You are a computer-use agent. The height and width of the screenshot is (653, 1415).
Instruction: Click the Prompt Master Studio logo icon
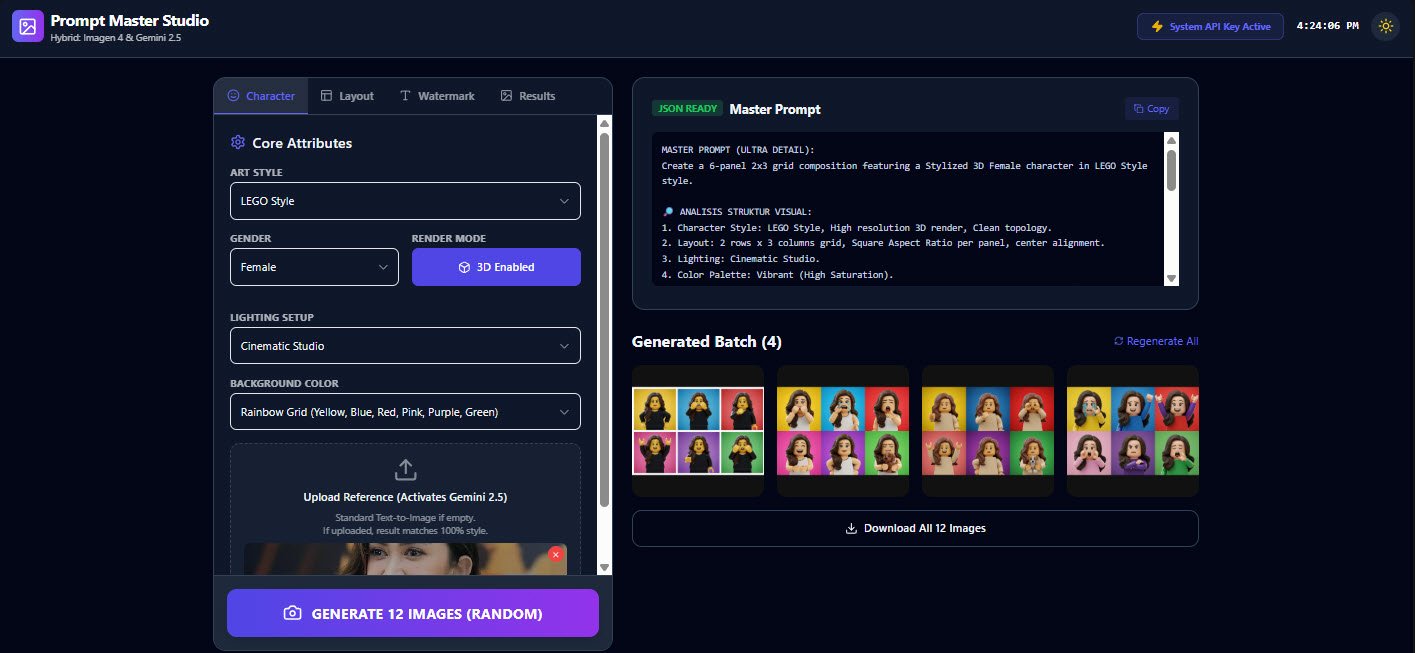click(28, 26)
